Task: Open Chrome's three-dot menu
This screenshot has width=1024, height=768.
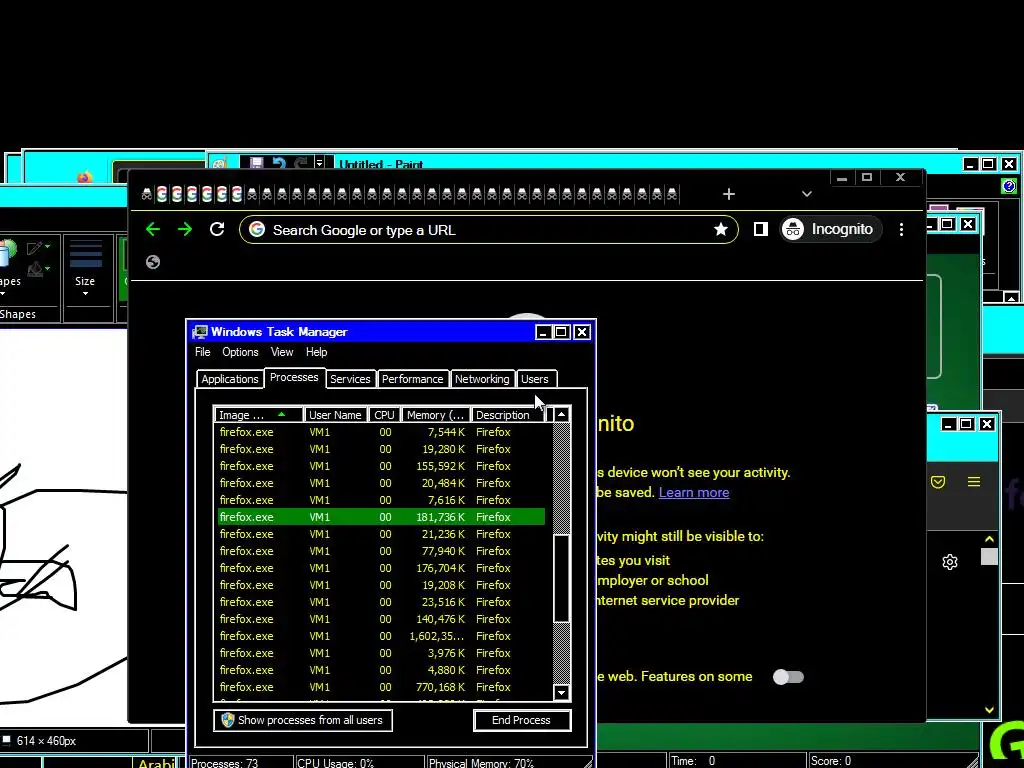Action: (x=901, y=229)
